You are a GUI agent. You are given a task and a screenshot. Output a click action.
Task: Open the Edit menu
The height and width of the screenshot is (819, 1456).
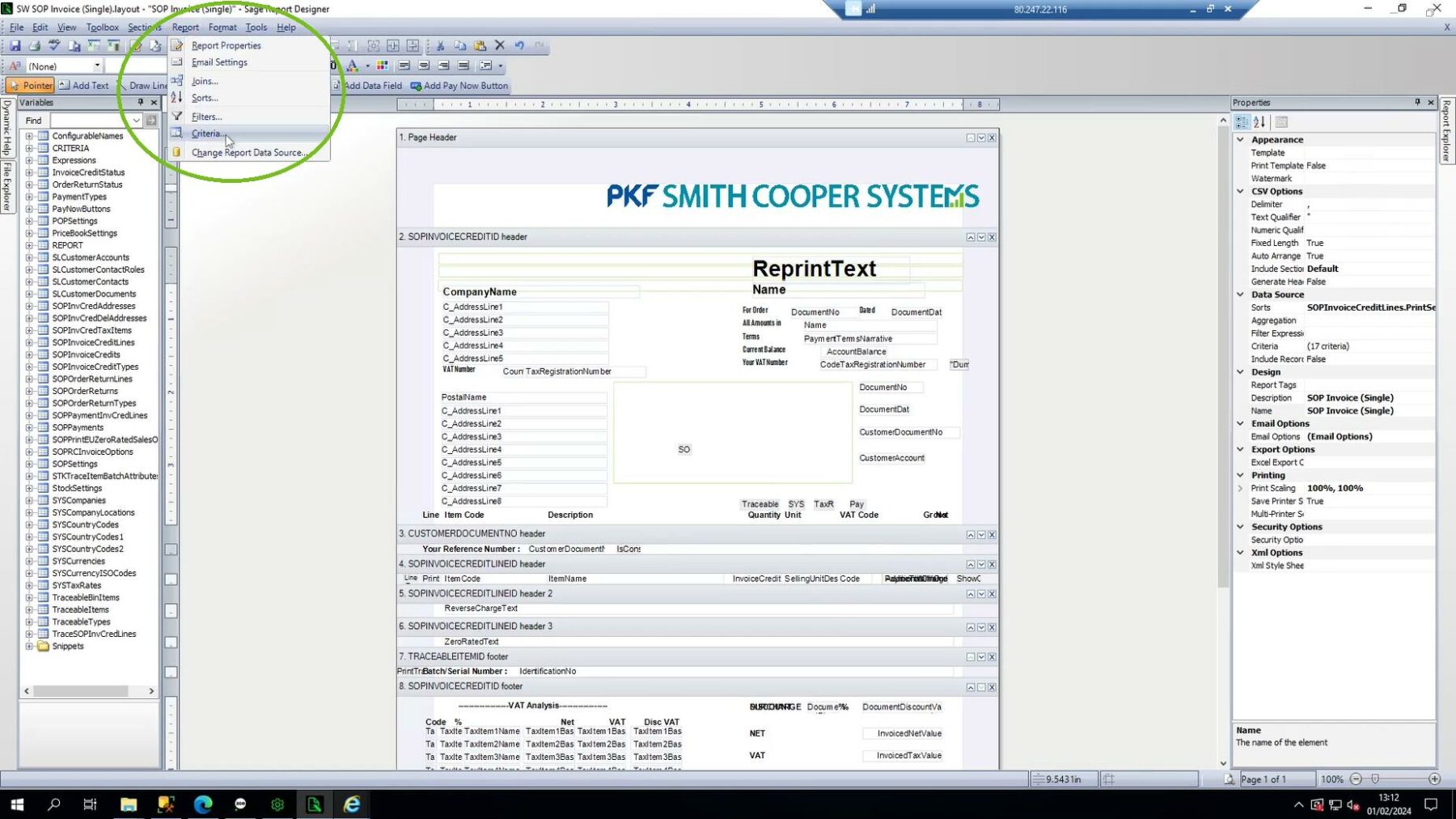tap(40, 27)
